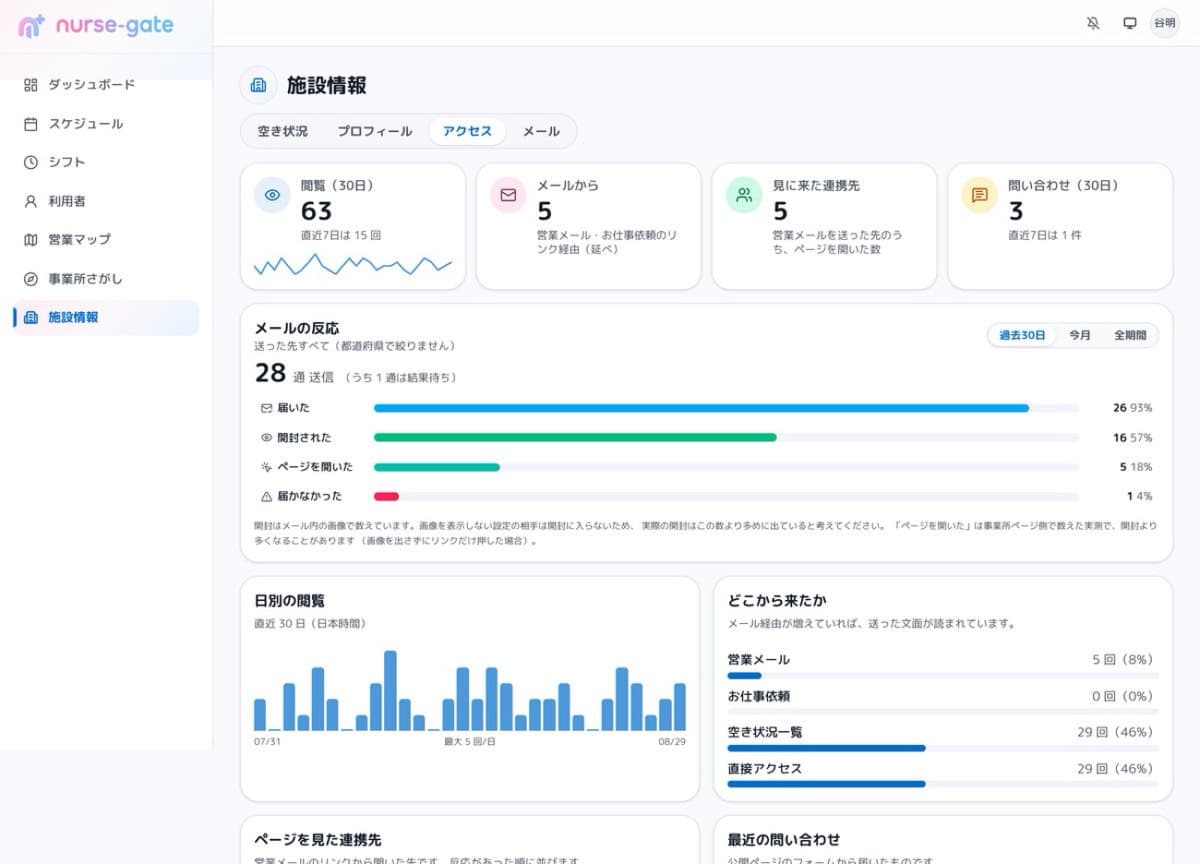Click the ページを見た連携先 heading
The image size is (1200, 864).
[x=318, y=840]
